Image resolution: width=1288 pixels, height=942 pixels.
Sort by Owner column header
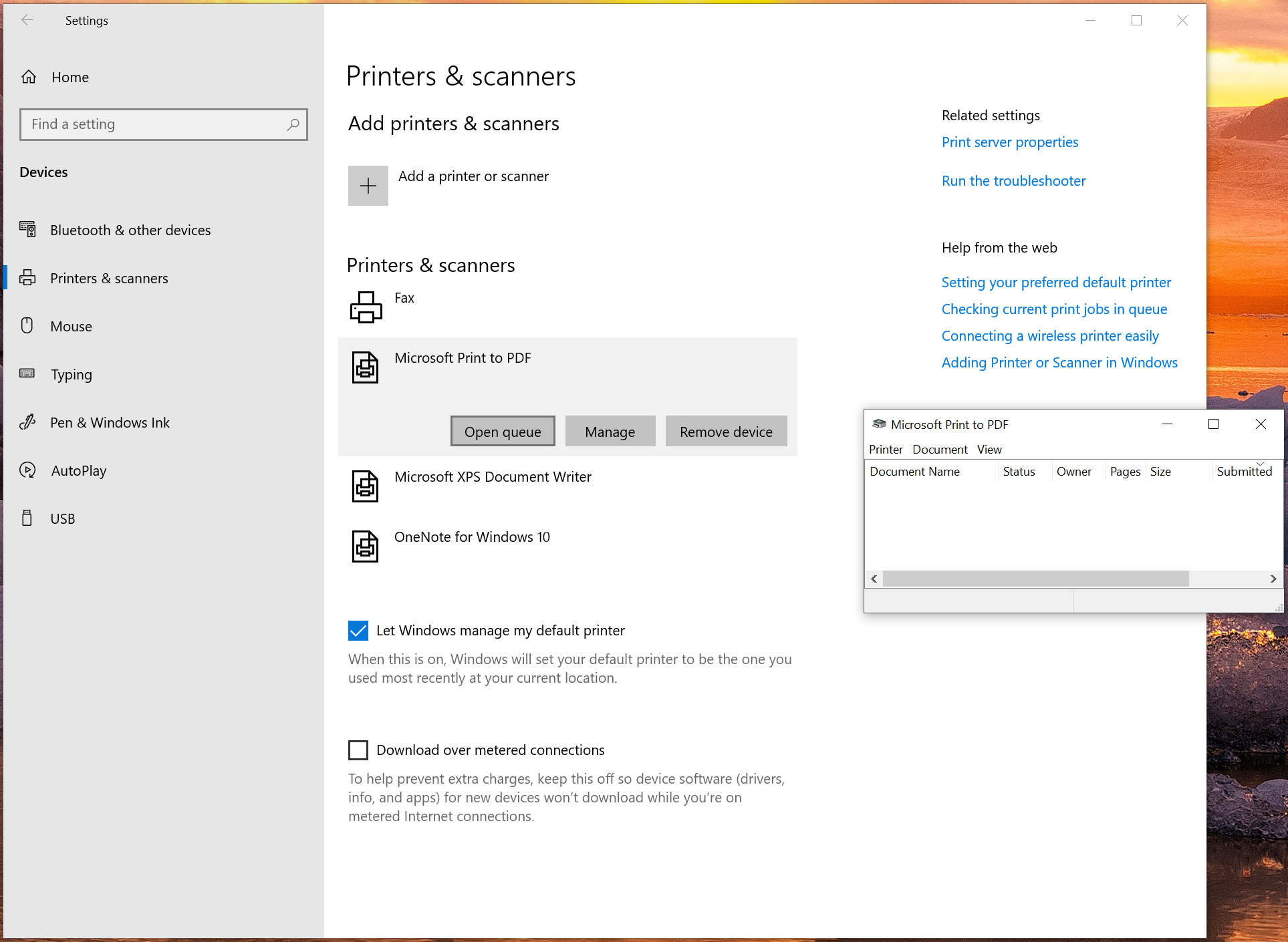1079,472
